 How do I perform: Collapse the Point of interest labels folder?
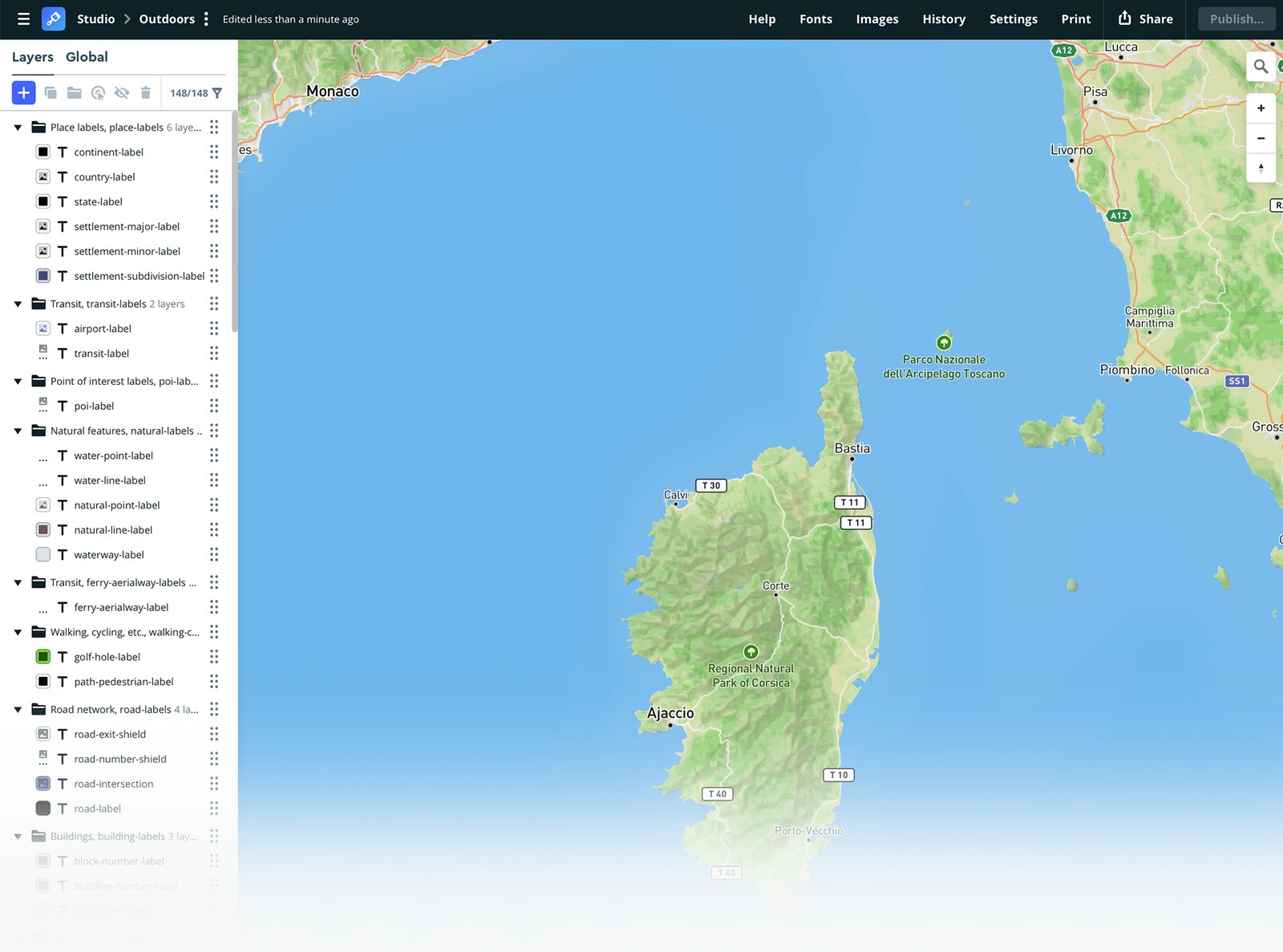click(18, 382)
